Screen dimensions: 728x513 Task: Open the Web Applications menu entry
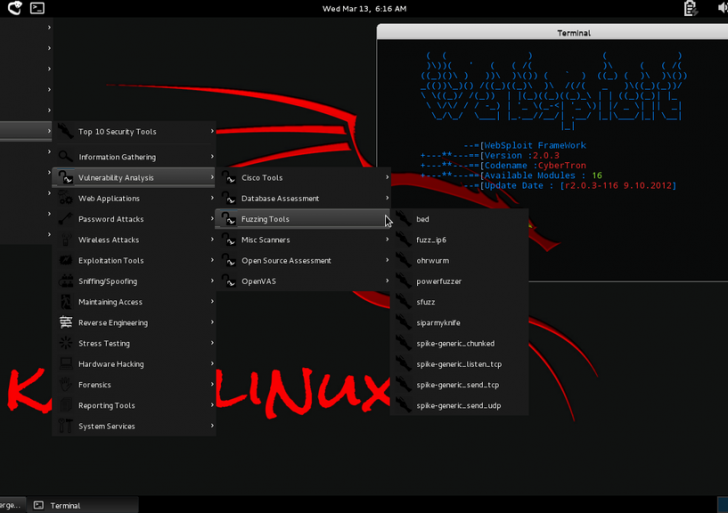click(109, 198)
